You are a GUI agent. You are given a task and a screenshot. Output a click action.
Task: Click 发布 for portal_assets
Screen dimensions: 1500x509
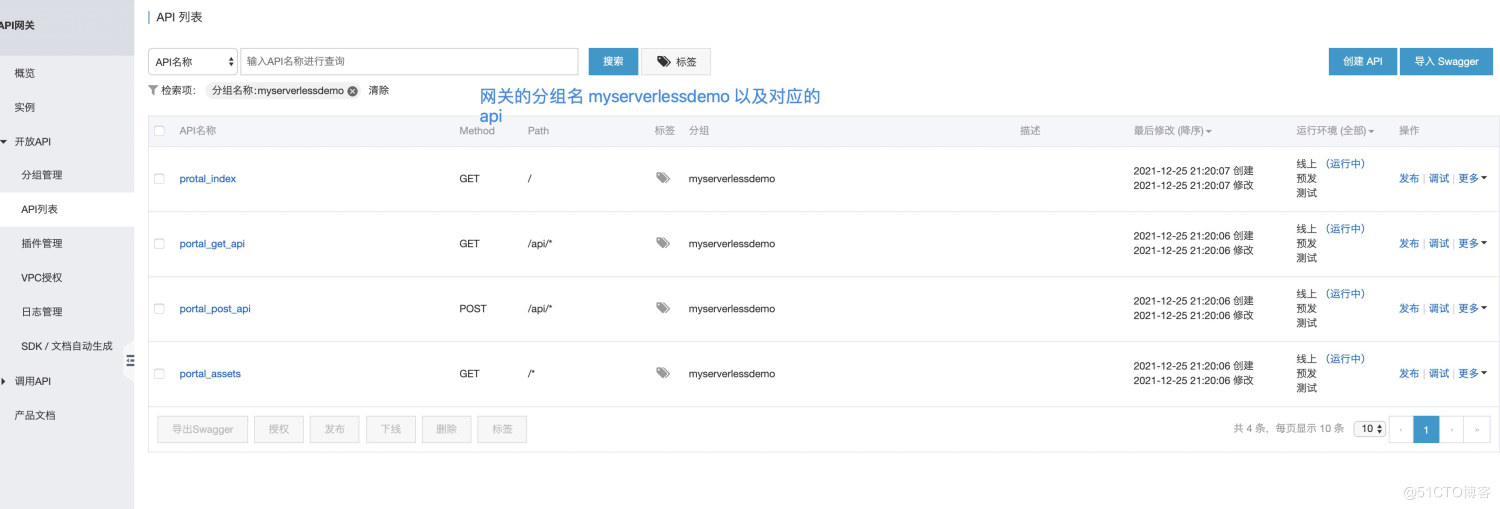pos(1409,373)
